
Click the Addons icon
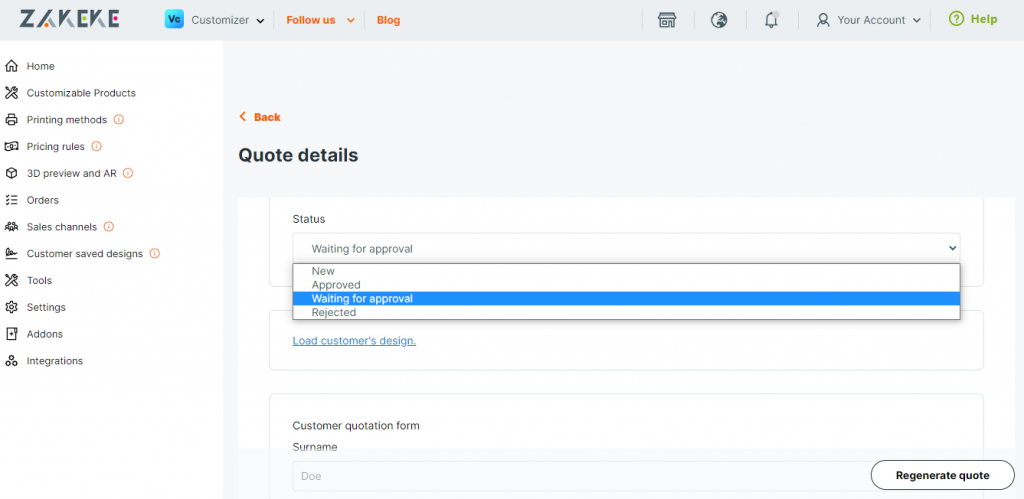(11, 334)
